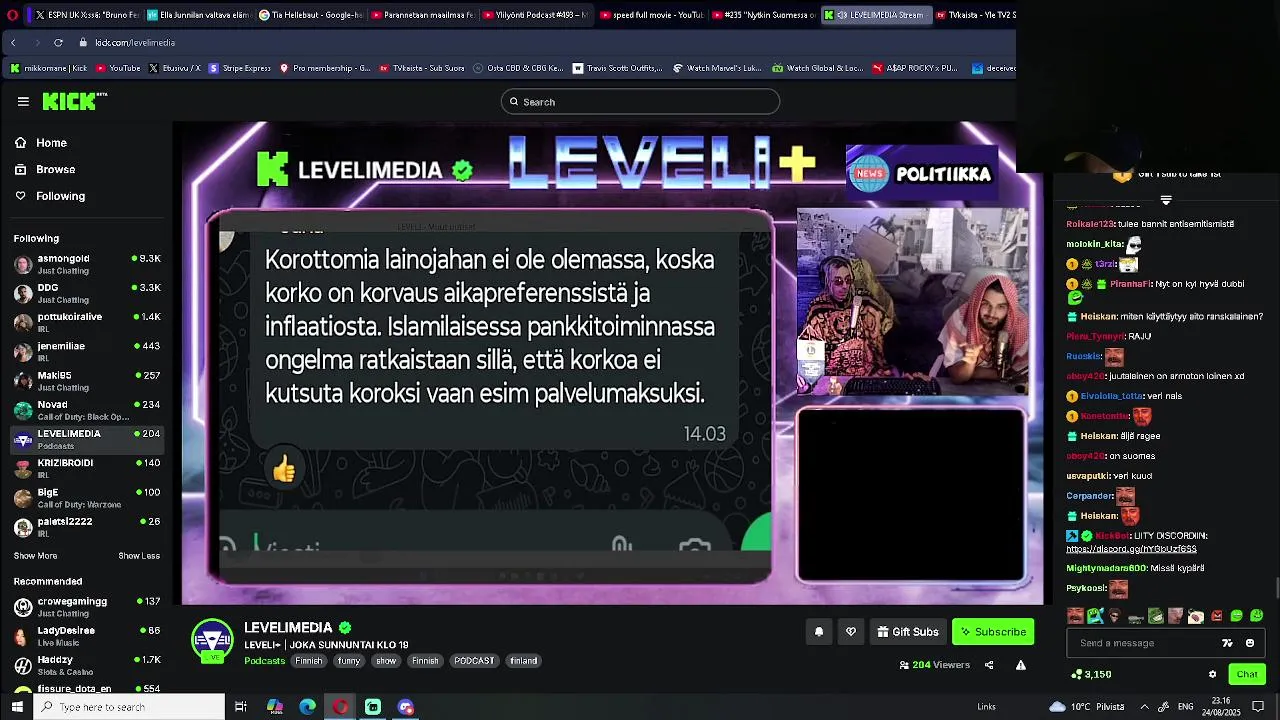Image resolution: width=1280 pixels, height=720 pixels.
Task: Open jenemiliae channel
Action: tap(87, 351)
